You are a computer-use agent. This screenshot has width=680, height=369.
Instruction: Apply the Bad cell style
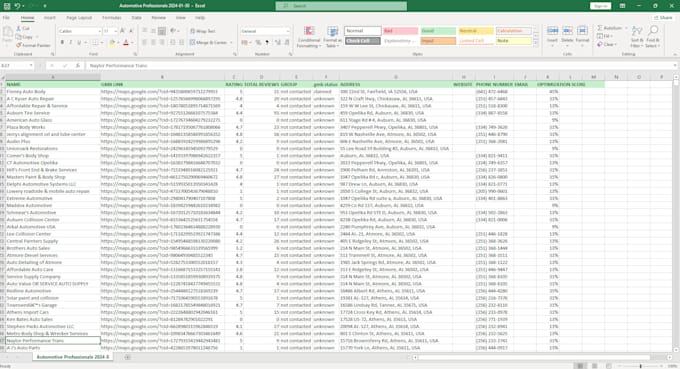pyautogui.click(x=400, y=31)
